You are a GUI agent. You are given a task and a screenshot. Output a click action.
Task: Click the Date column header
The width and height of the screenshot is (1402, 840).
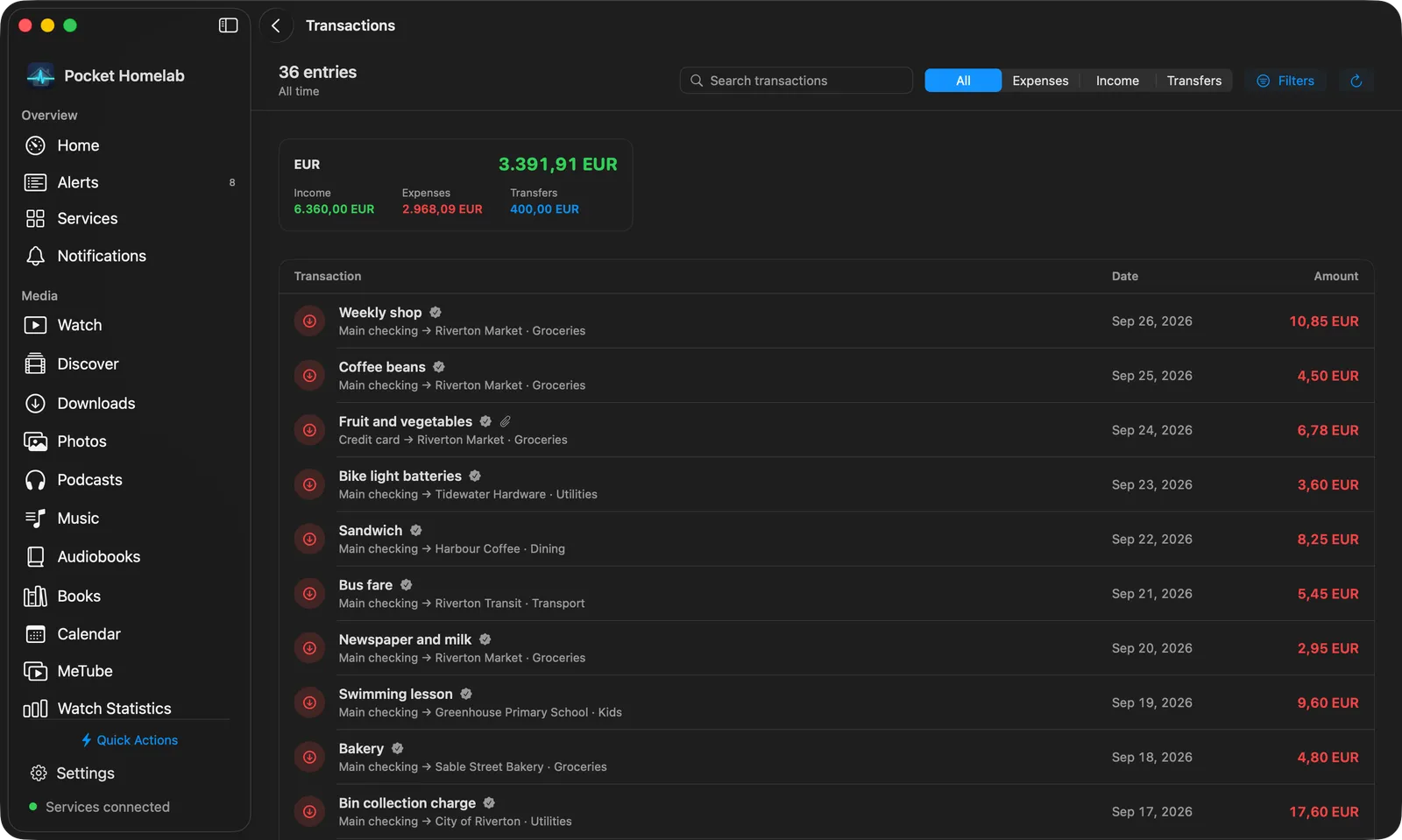coord(1125,276)
